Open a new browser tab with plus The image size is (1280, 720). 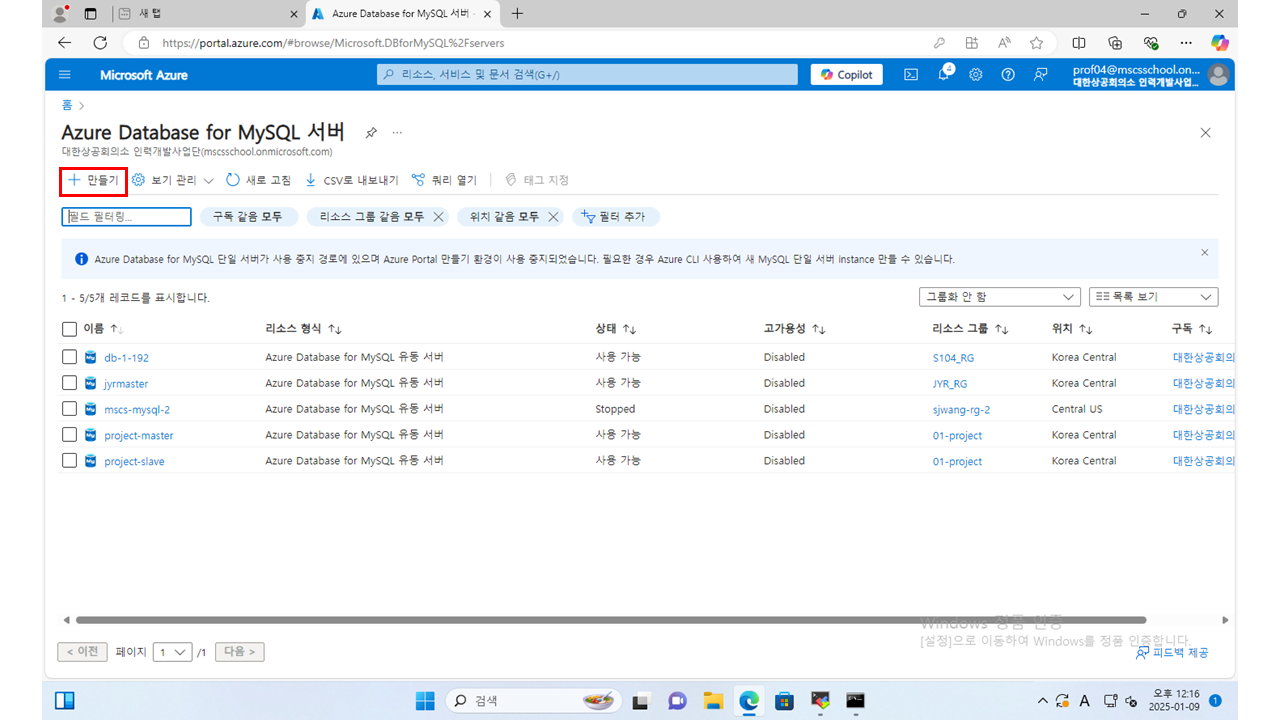pyautogui.click(x=517, y=14)
